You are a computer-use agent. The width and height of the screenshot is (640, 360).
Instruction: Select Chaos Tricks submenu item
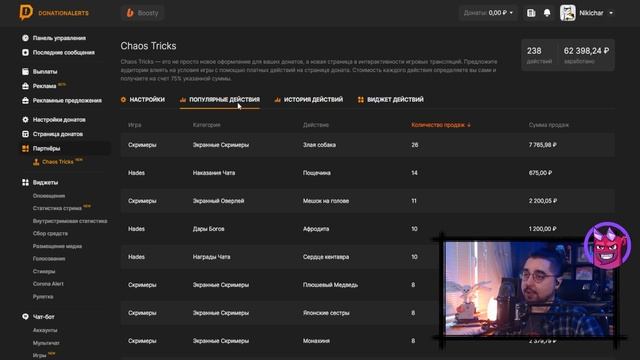pos(58,162)
